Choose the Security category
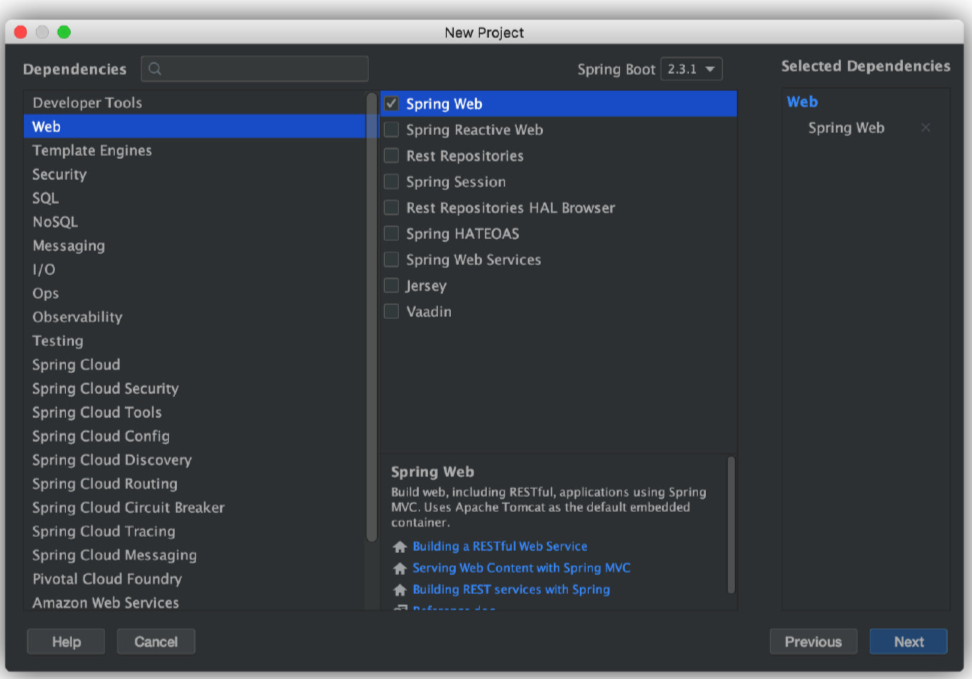 coord(195,174)
